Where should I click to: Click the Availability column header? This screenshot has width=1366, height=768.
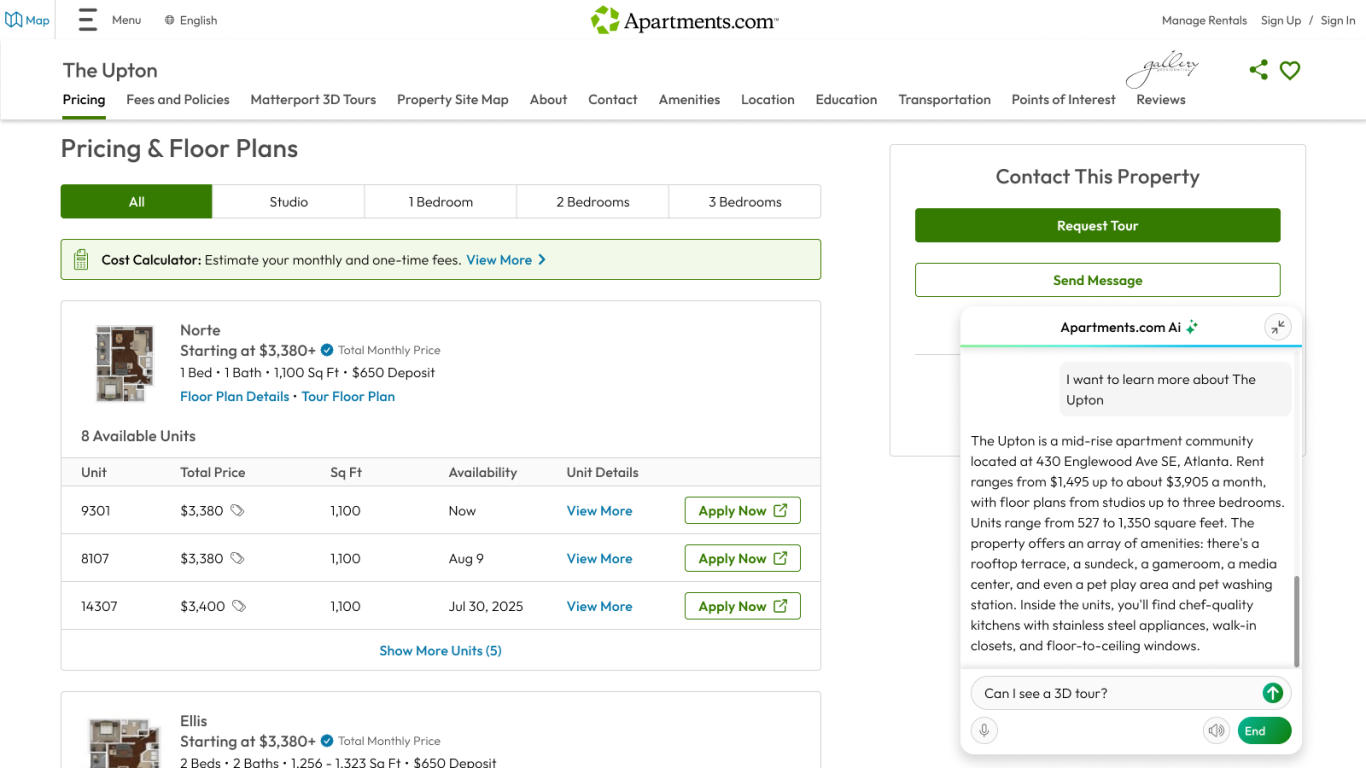coord(483,472)
